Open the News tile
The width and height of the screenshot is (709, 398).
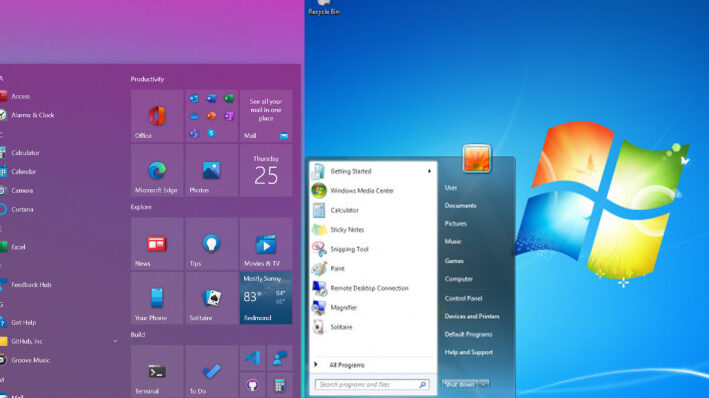157,244
